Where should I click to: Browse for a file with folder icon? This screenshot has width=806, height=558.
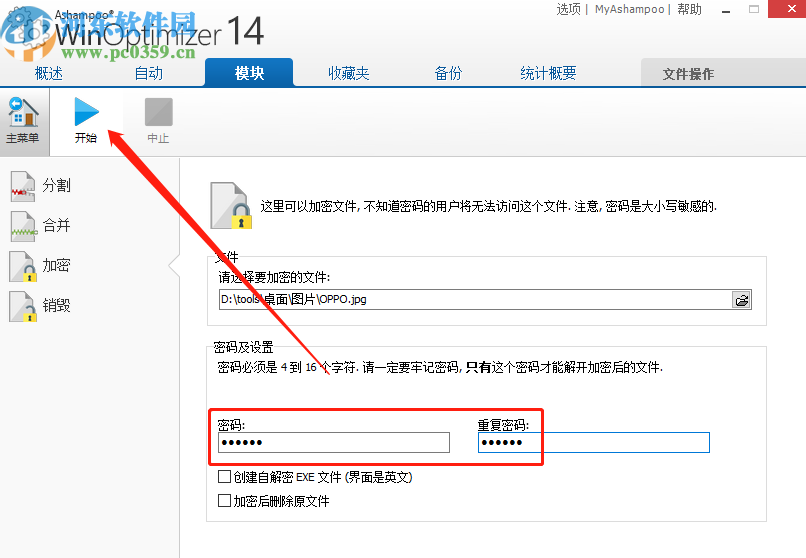pos(741,300)
